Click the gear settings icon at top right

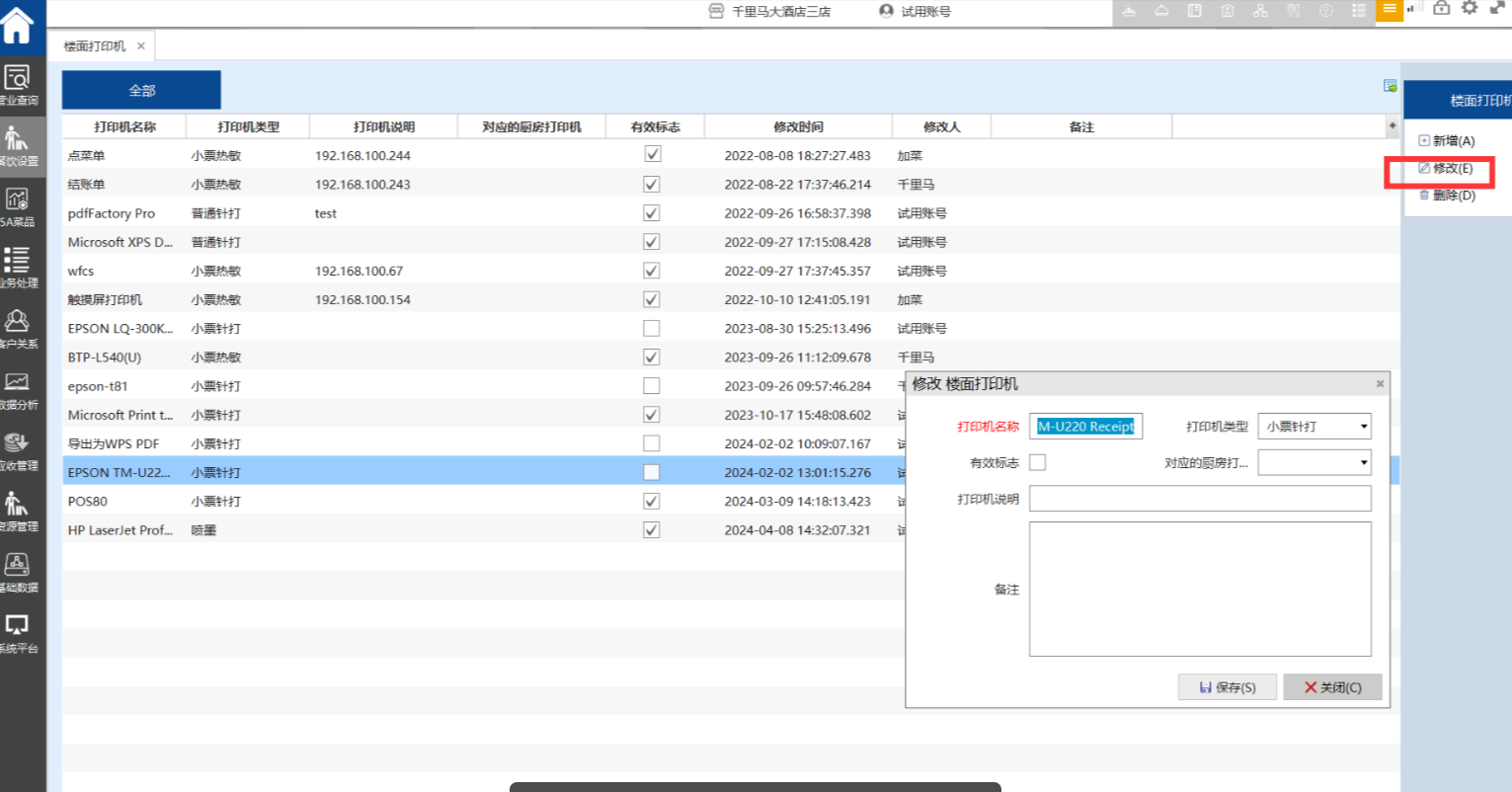pos(1470,9)
